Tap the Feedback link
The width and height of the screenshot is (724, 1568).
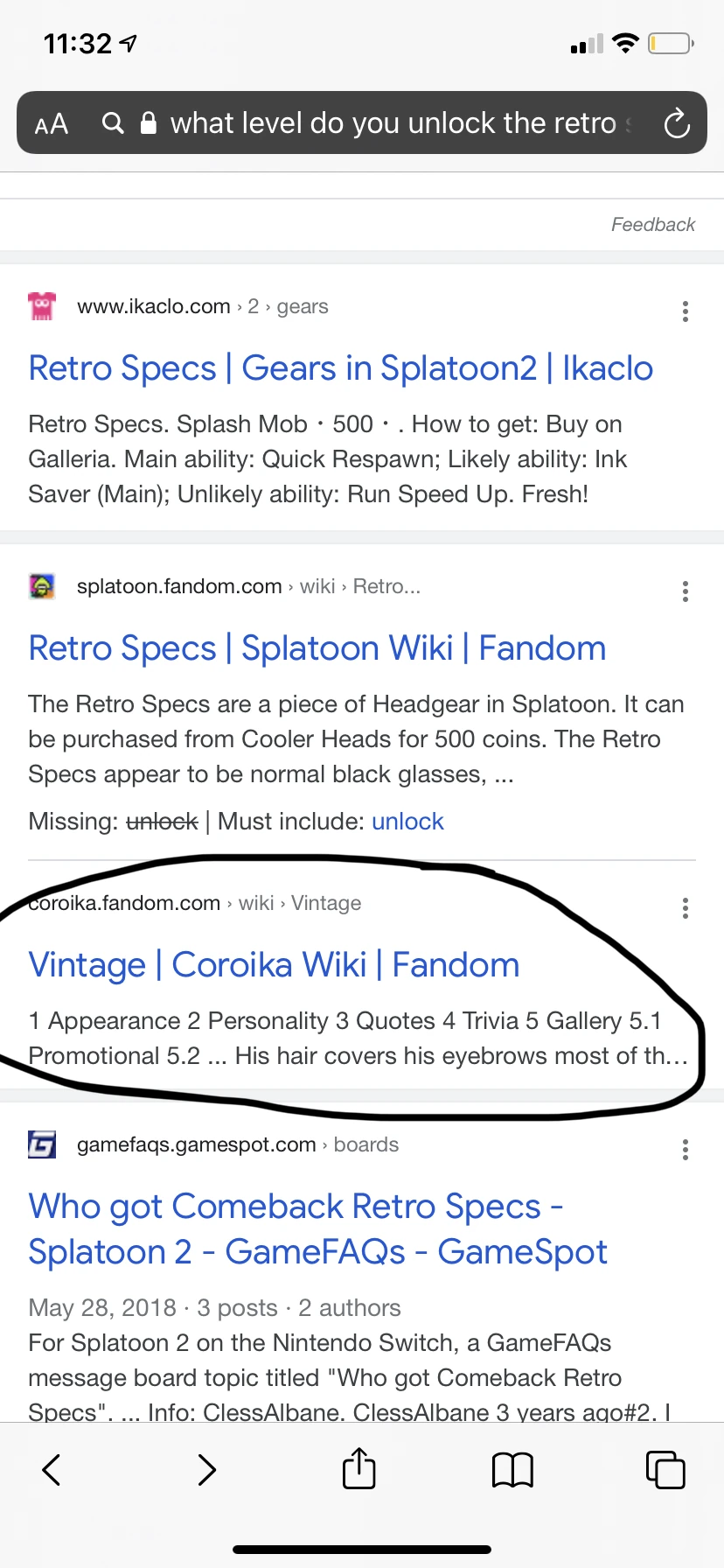[x=652, y=224]
